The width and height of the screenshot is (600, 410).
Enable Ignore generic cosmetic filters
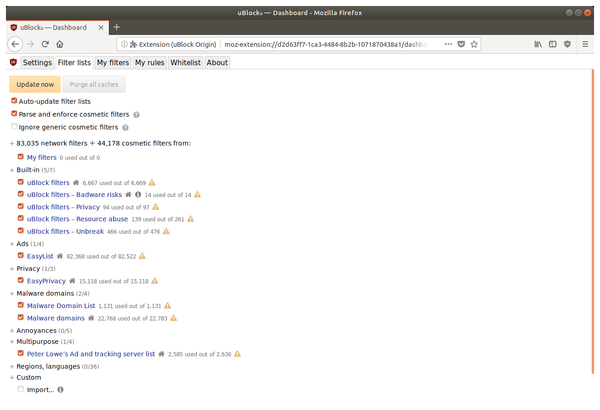14,126
